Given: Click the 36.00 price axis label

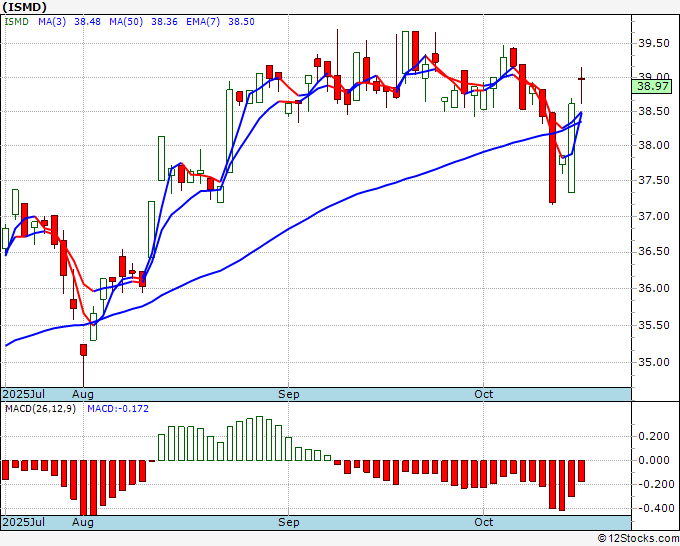Looking at the screenshot, I should [x=654, y=288].
